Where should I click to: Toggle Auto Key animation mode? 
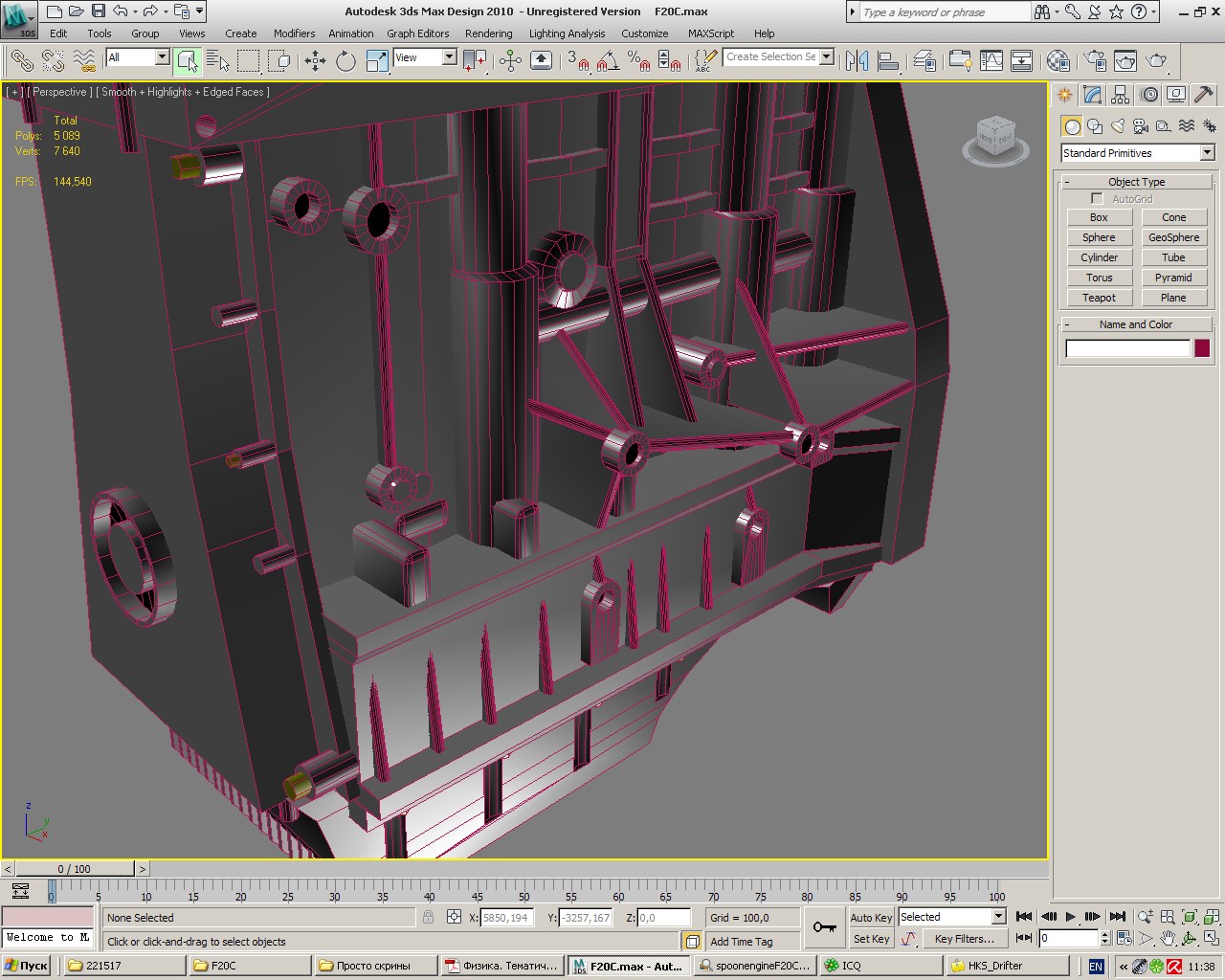tap(870, 917)
